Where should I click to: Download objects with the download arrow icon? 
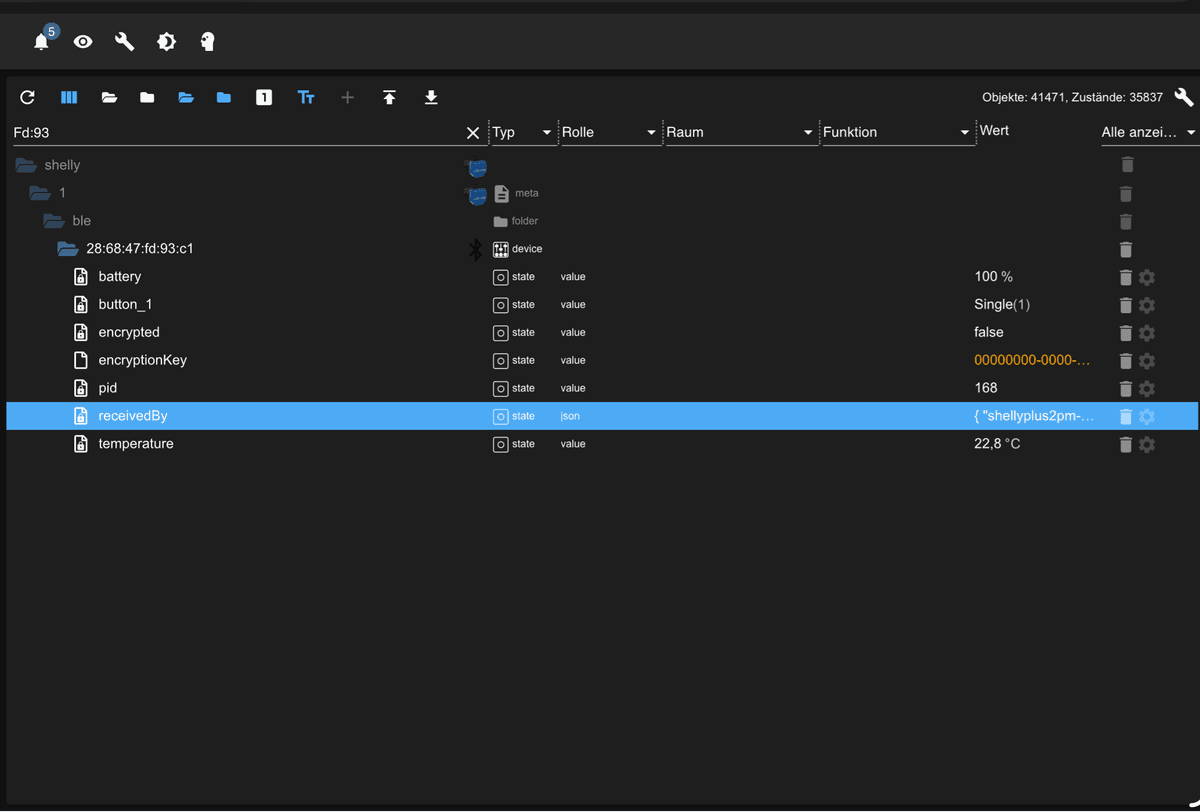pos(431,97)
